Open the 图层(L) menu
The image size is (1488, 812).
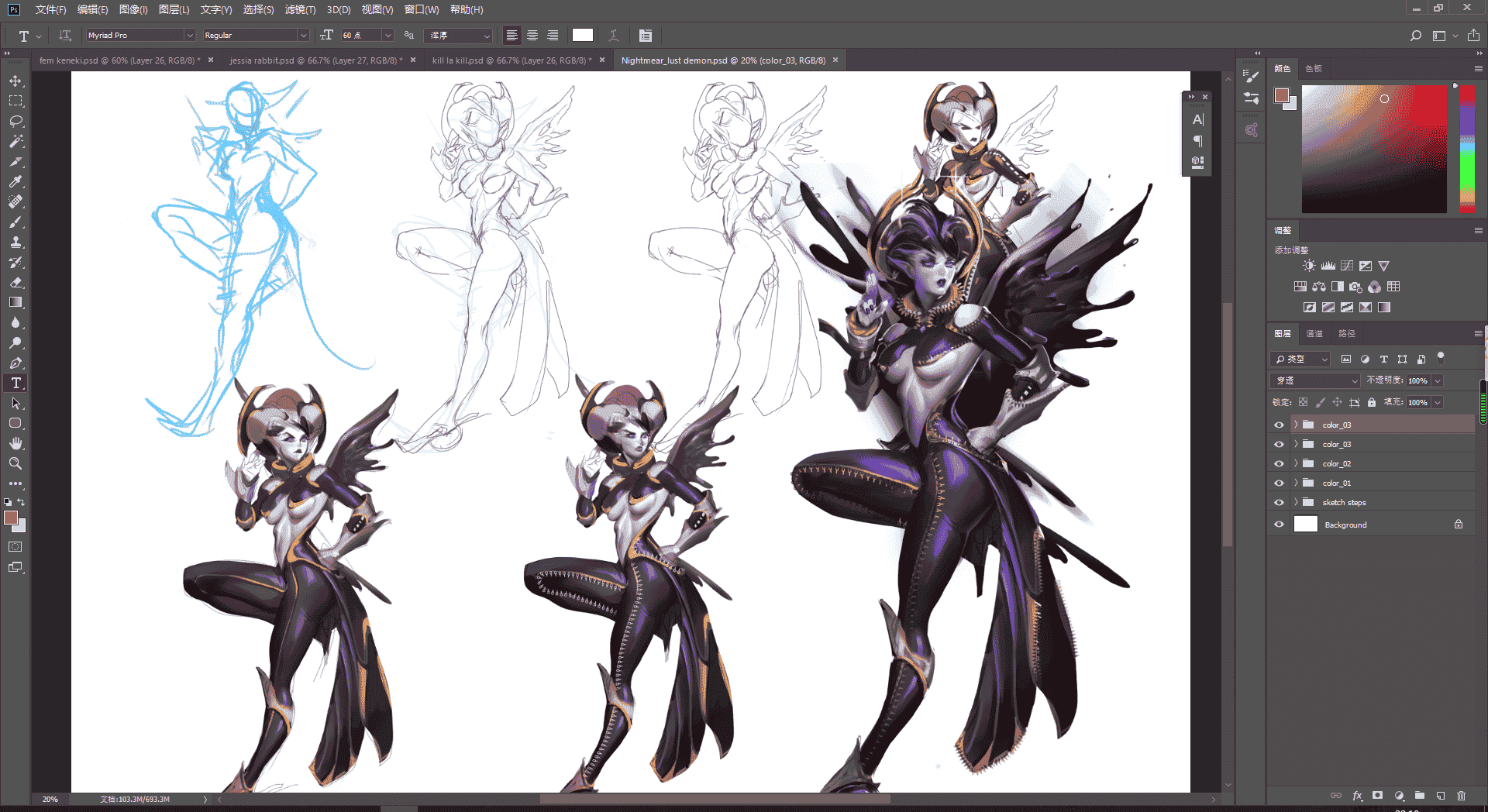174,9
